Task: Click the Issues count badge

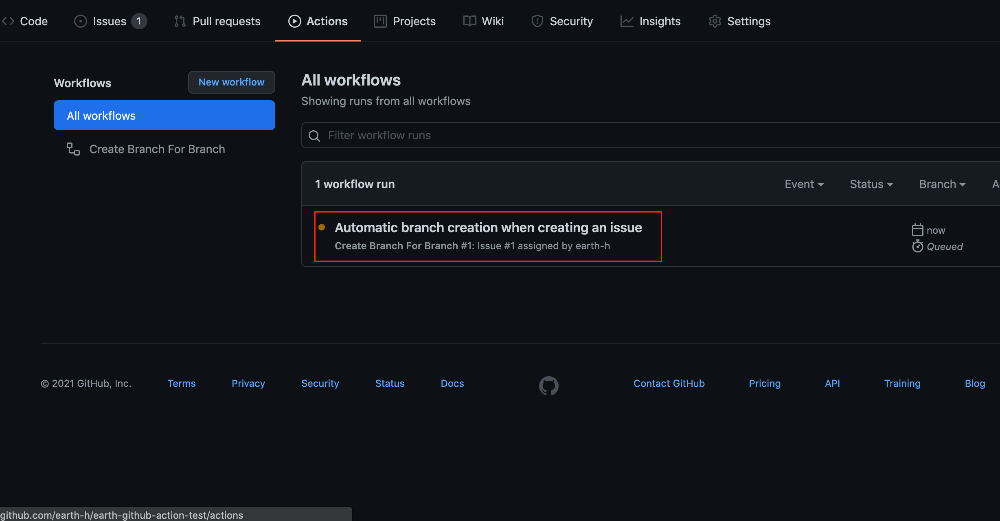Action: click(x=139, y=21)
